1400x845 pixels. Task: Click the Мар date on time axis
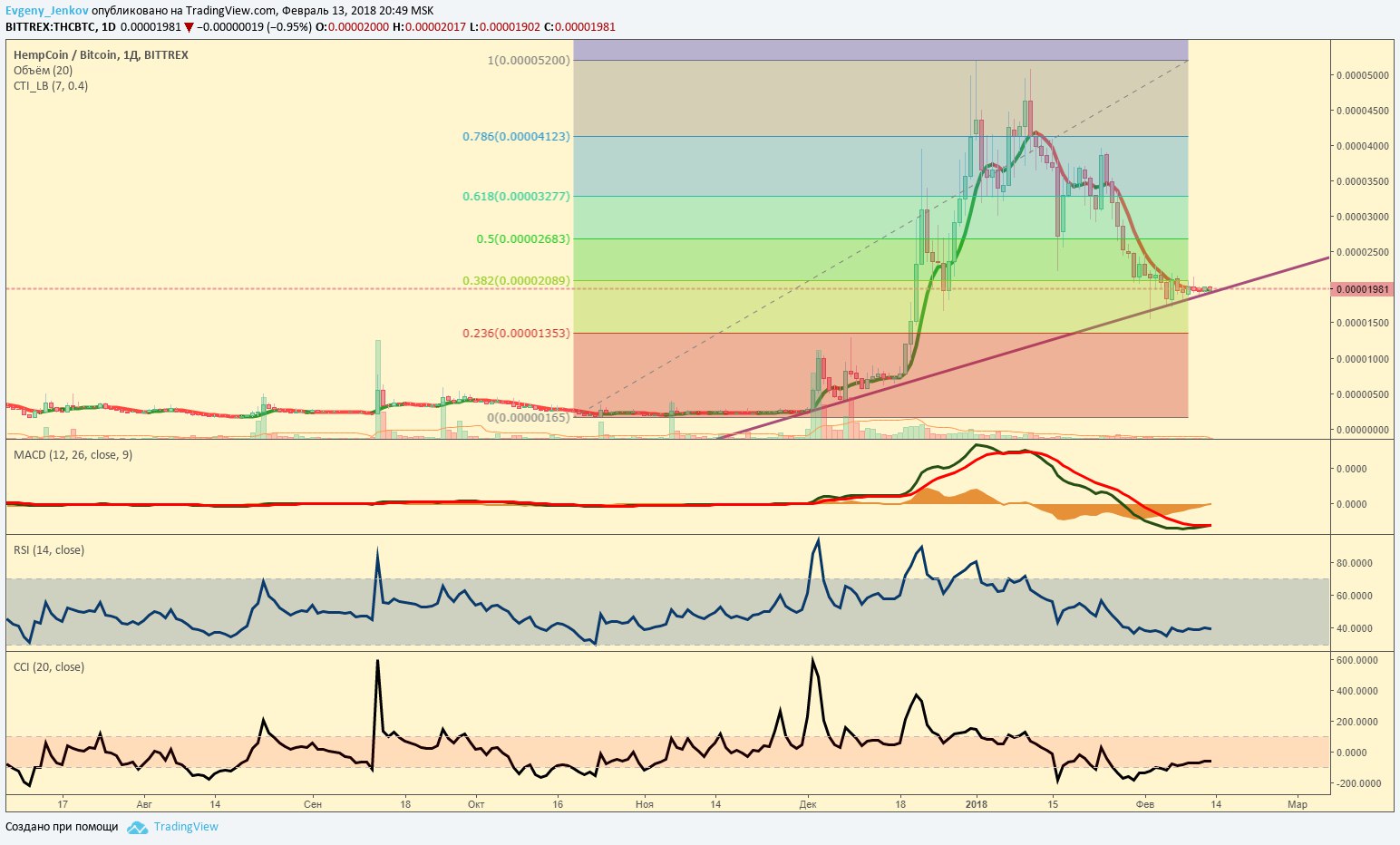(1298, 804)
